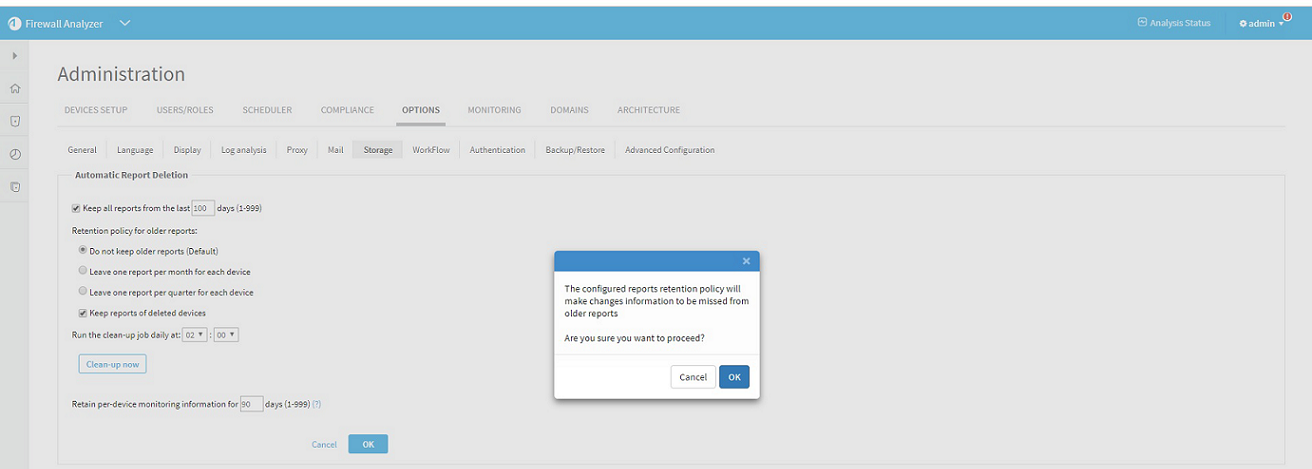This screenshot has height=469, width=1312.
Task: Toggle 'Keep all reports from the last' checkbox
Action: coord(76,208)
